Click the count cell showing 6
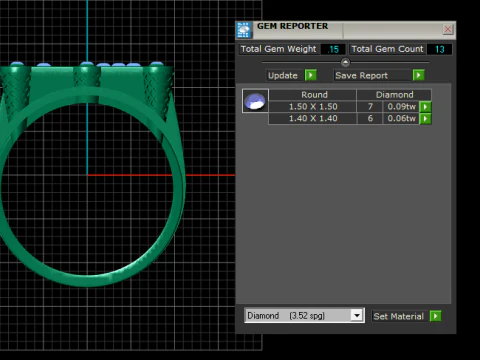Image resolution: width=480 pixels, height=360 pixels. 370,118
